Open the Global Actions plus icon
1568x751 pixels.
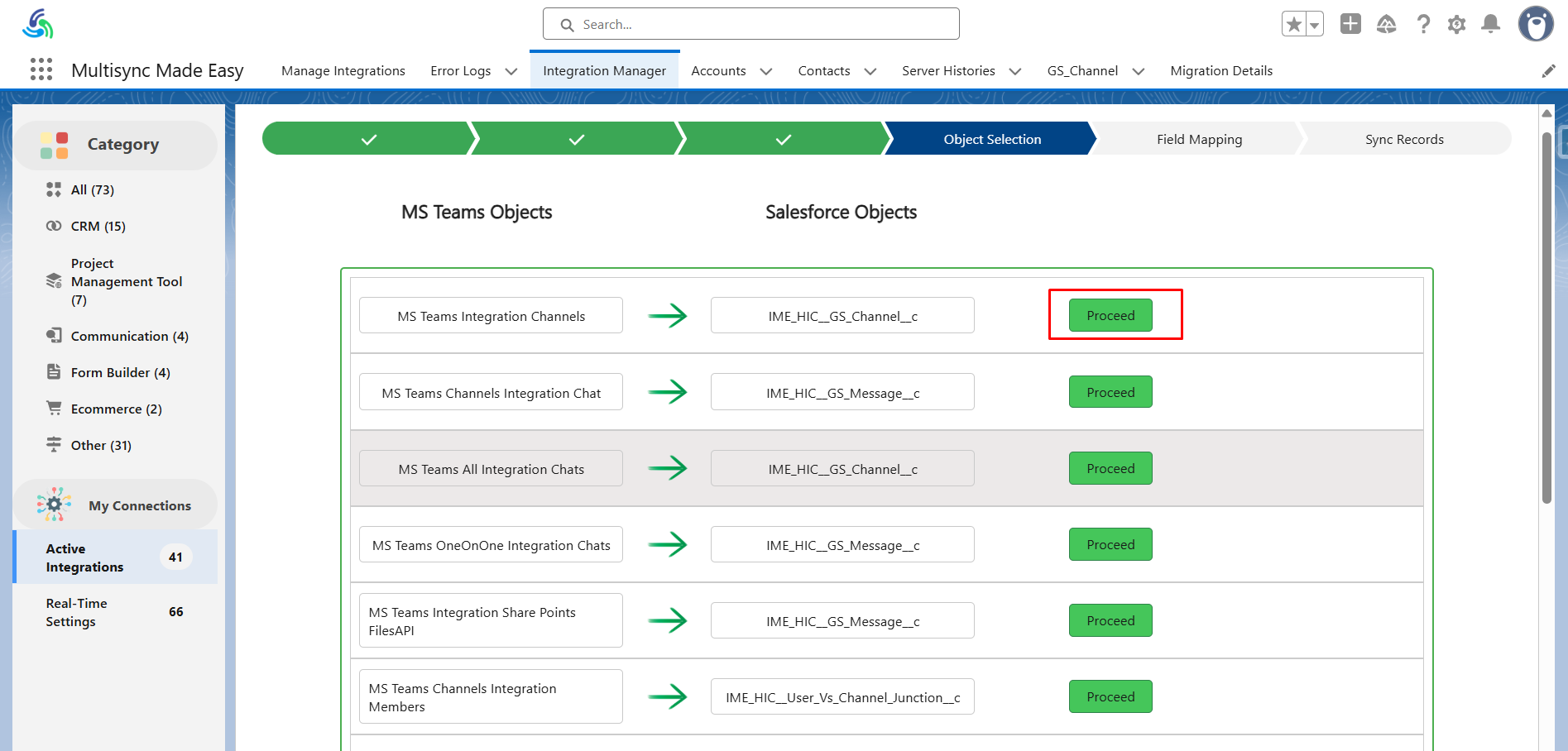[x=1350, y=24]
